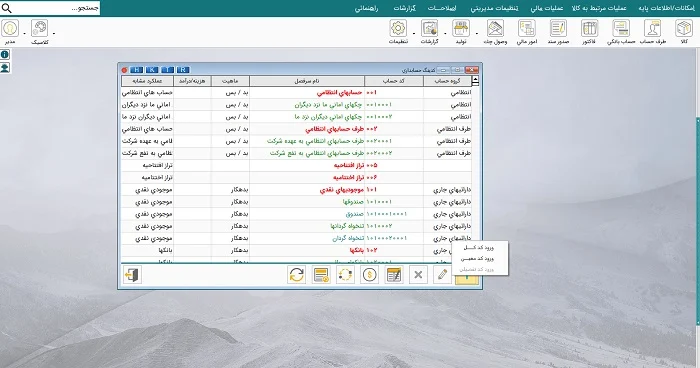
Task: Open the کالا (goods) toolbar icon
Action: (x=683, y=29)
